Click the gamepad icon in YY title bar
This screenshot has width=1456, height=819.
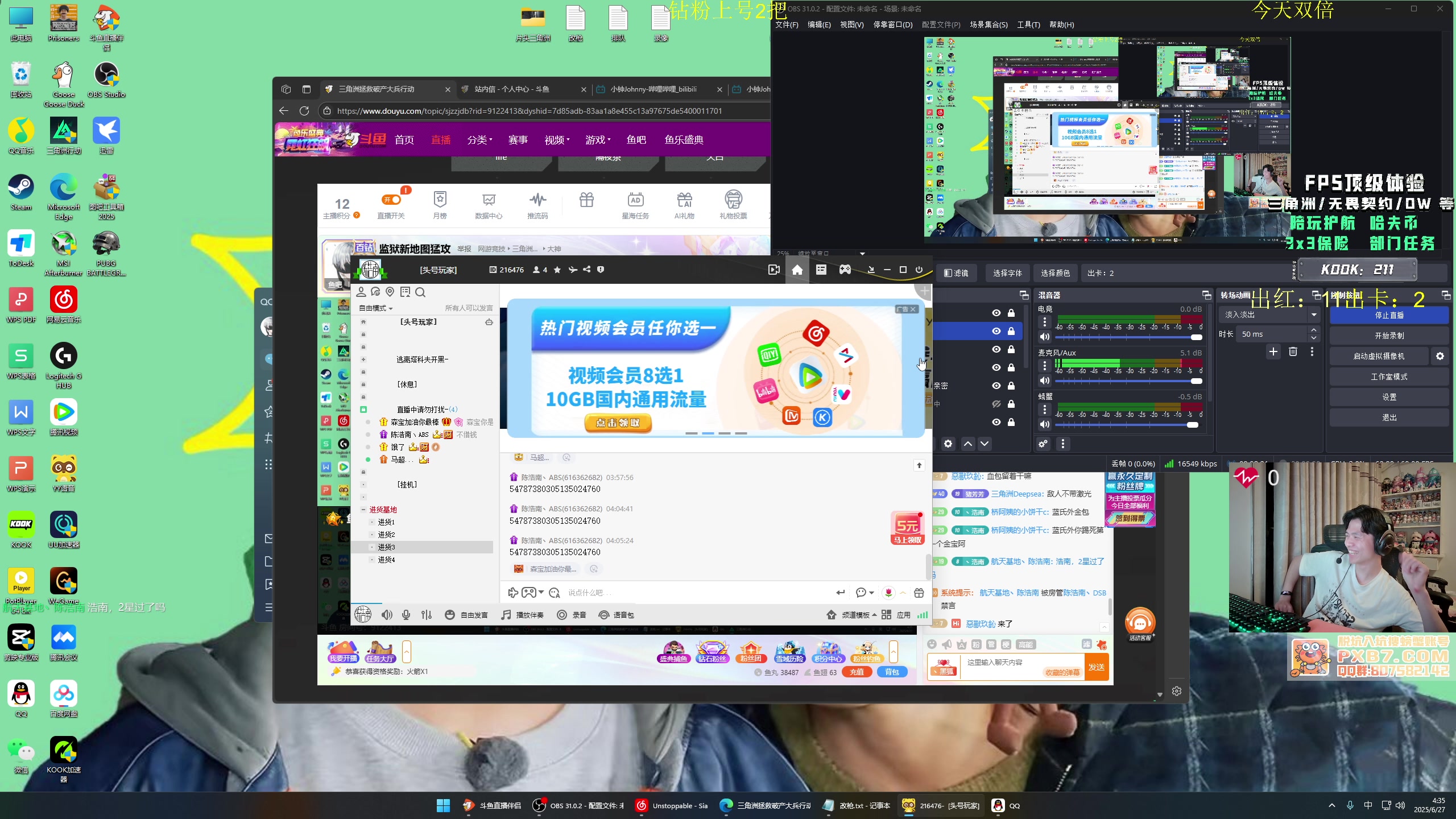tap(845, 270)
